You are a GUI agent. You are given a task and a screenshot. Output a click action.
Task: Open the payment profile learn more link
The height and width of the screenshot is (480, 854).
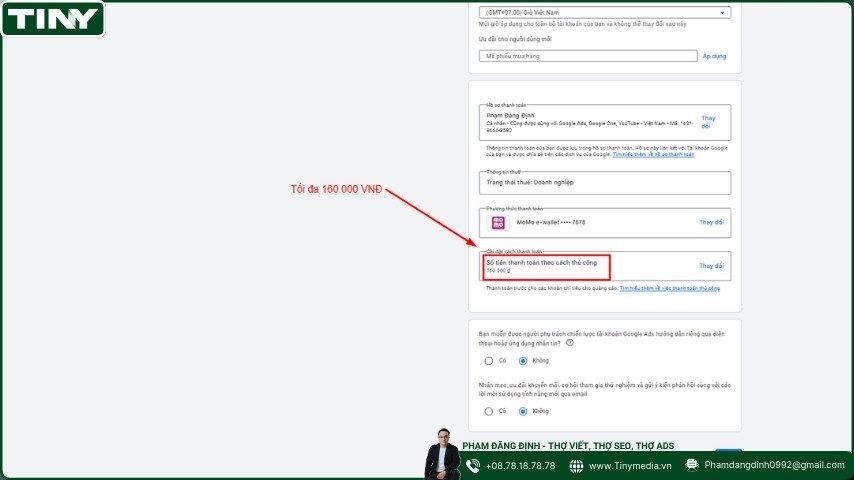tap(653, 155)
